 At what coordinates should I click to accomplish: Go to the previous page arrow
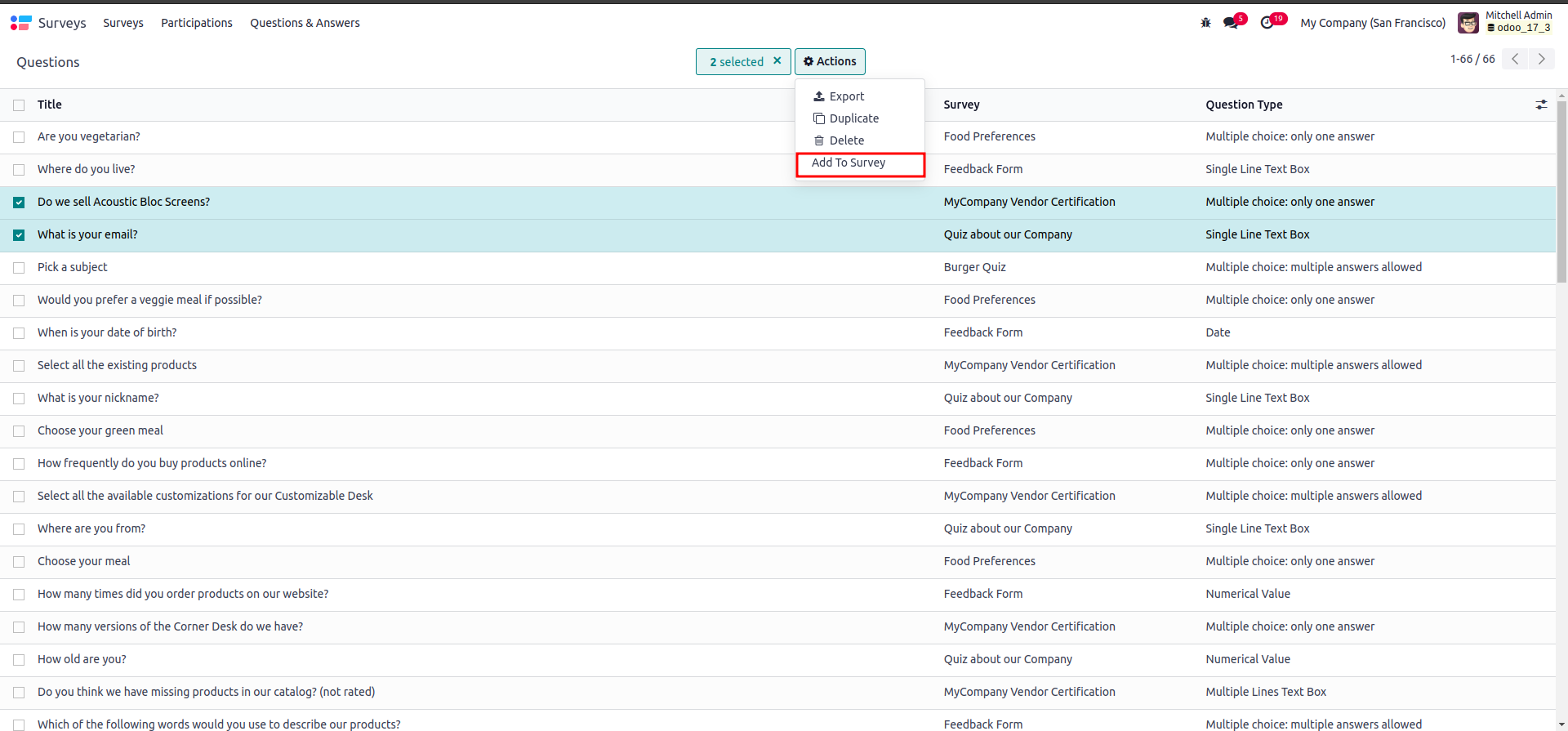click(1515, 59)
